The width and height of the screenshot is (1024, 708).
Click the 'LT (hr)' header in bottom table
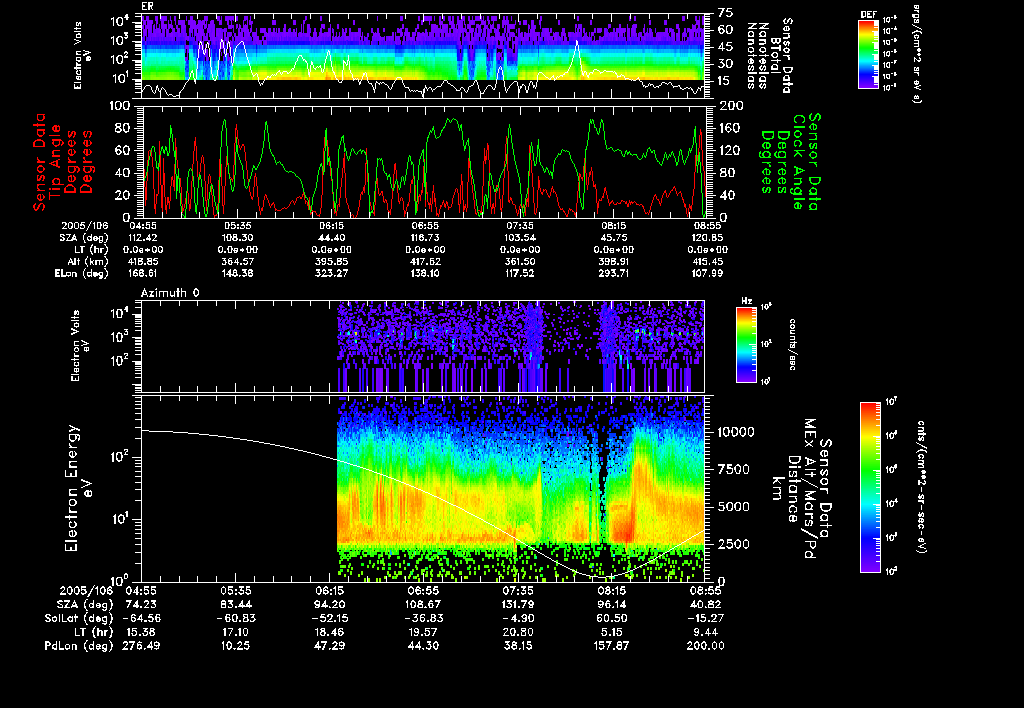click(x=95, y=632)
